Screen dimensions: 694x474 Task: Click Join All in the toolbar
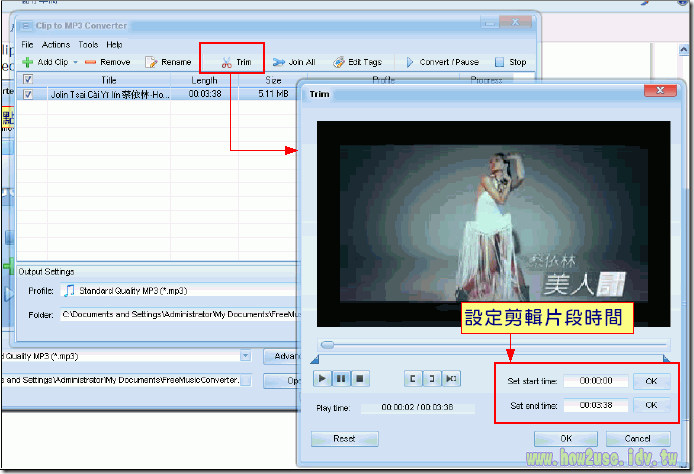[x=295, y=62]
